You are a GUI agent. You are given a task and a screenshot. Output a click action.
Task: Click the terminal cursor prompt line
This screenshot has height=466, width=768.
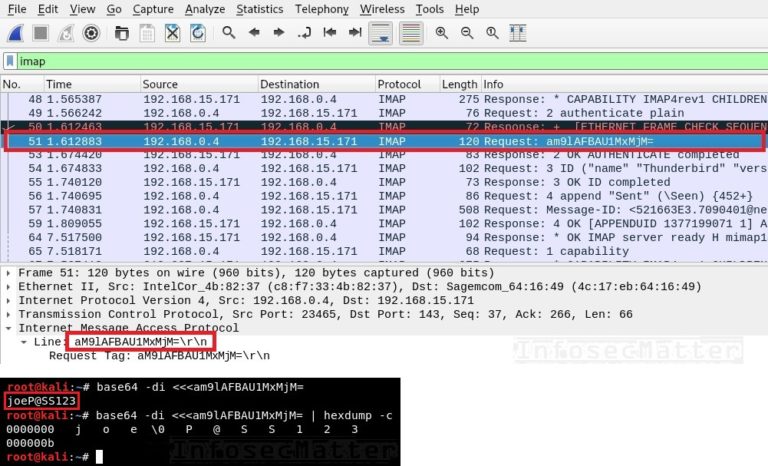point(54,457)
